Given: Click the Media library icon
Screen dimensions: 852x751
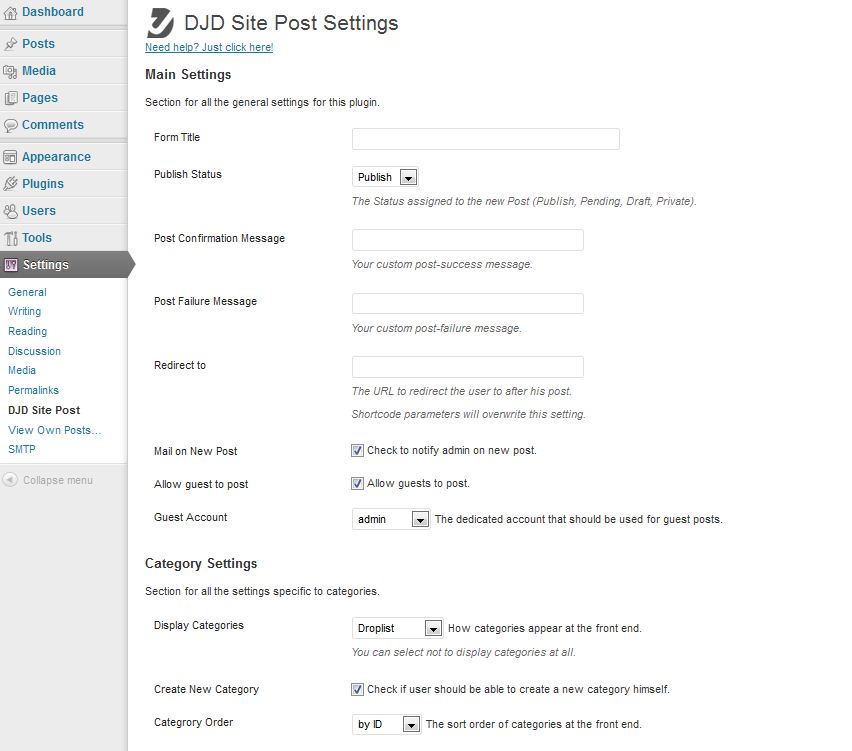Looking at the screenshot, I should click(10, 71).
